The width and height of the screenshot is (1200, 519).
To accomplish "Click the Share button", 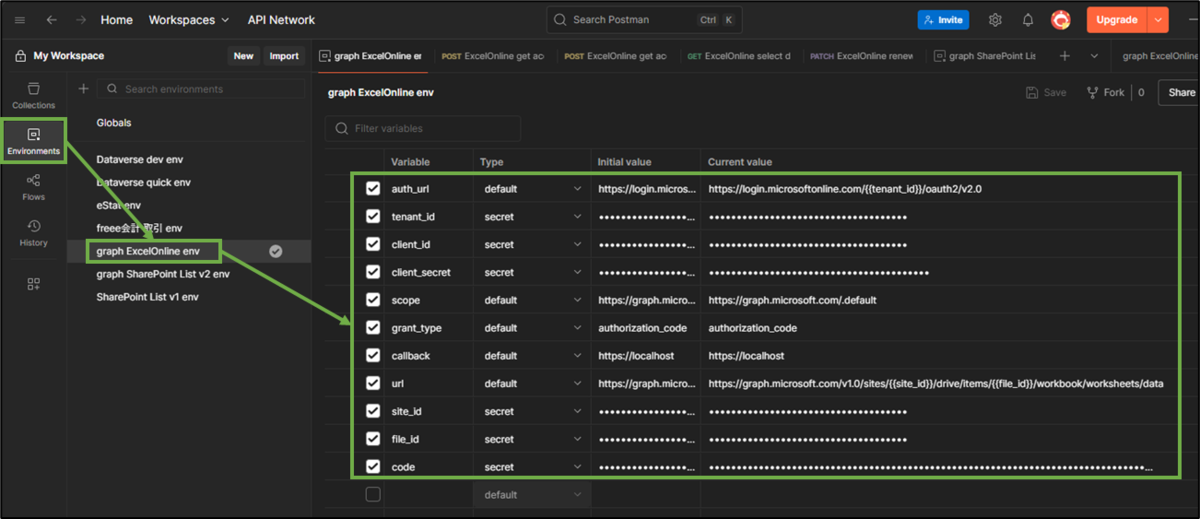I will [x=1180, y=93].
